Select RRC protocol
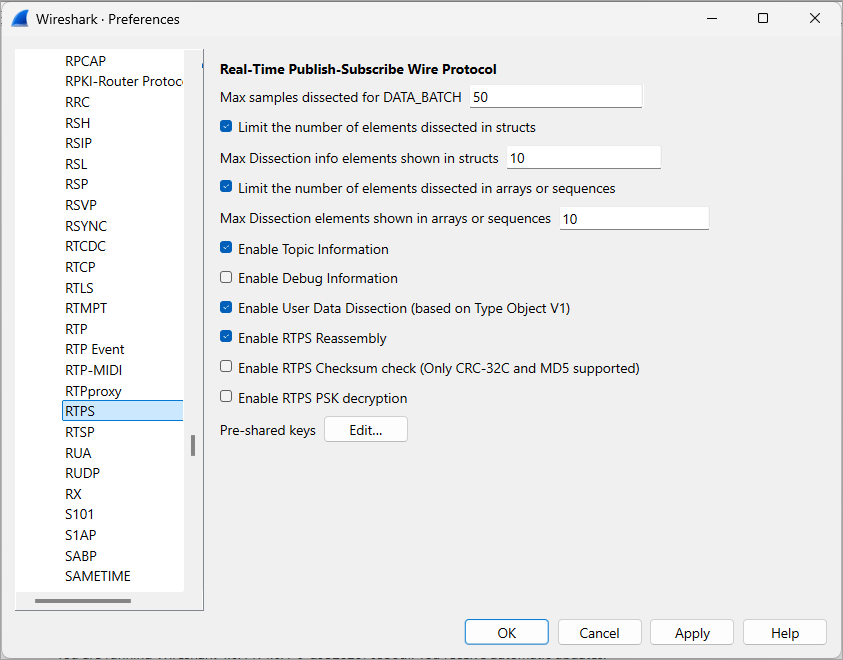This screenshot has width=843, height=660. [x=77, y=102]
